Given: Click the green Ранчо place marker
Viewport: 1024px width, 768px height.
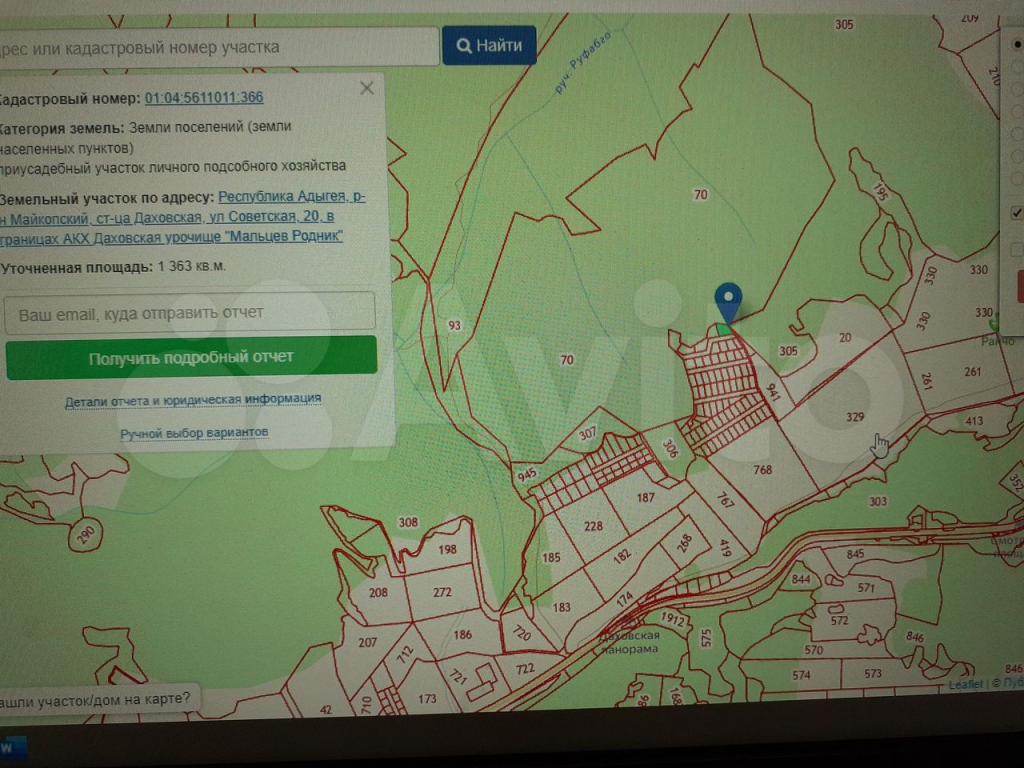Looking at the screenshot, I should tap(993, 326).
